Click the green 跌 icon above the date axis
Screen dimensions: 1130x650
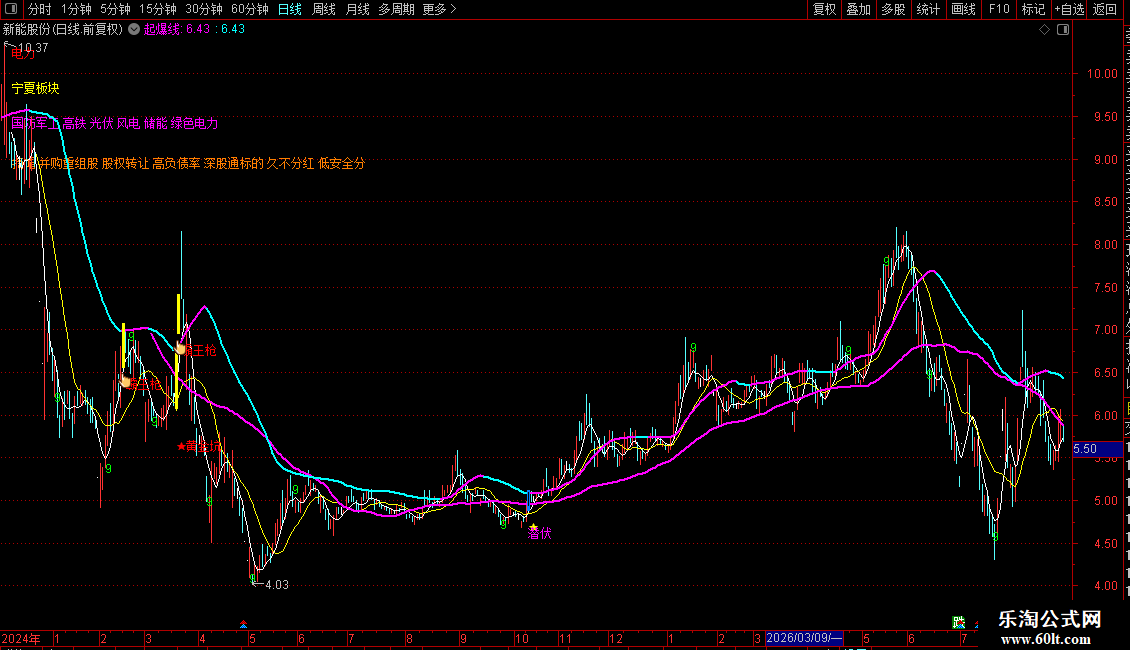(958, 622)
